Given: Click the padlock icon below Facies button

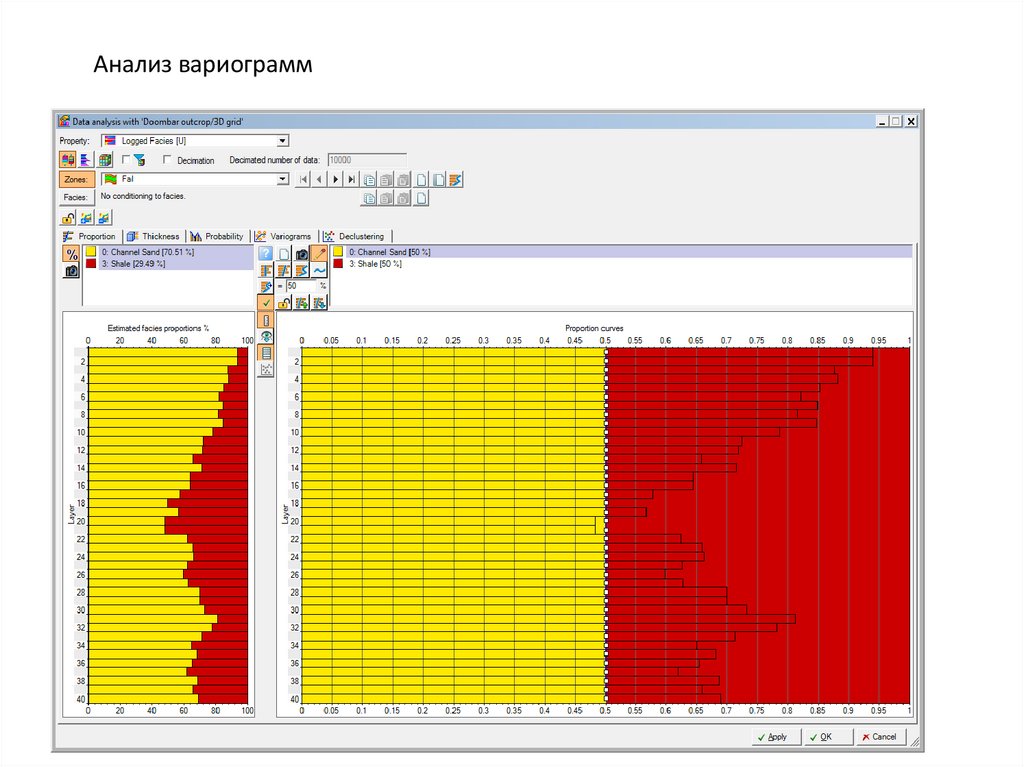Looking at the screenshot, I should (68, 217).
